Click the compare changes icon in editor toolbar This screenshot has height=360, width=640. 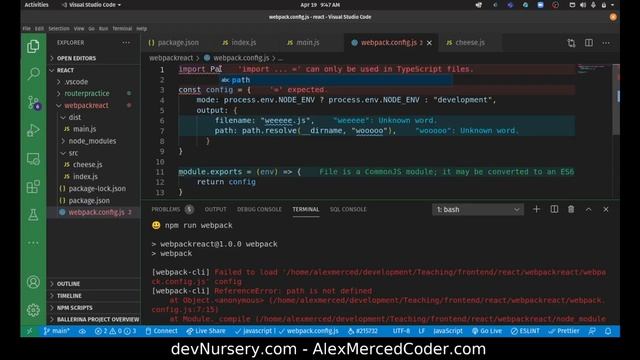pos(571,43)
